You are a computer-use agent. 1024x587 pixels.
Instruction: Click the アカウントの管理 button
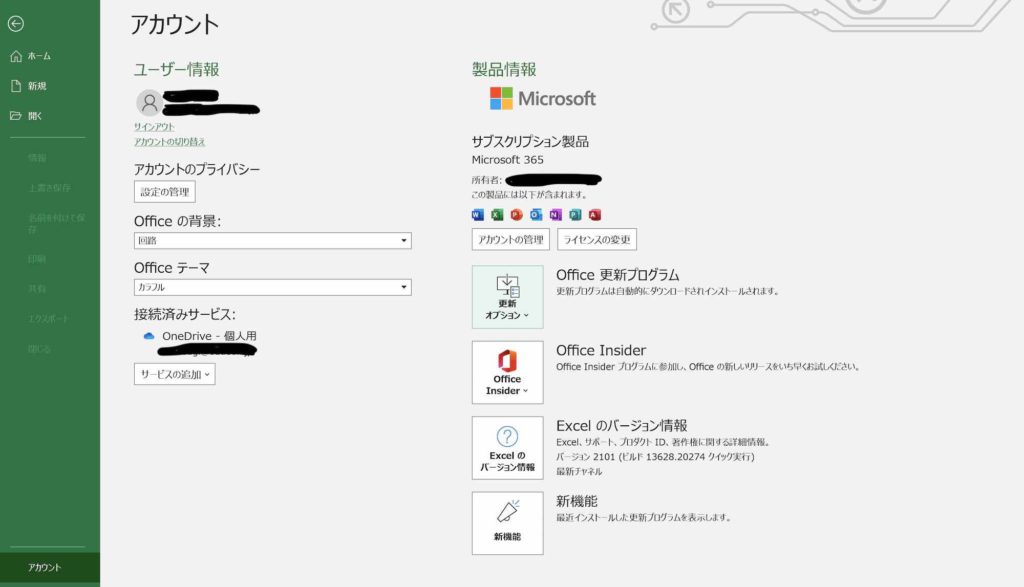click(x=511, y=240)
